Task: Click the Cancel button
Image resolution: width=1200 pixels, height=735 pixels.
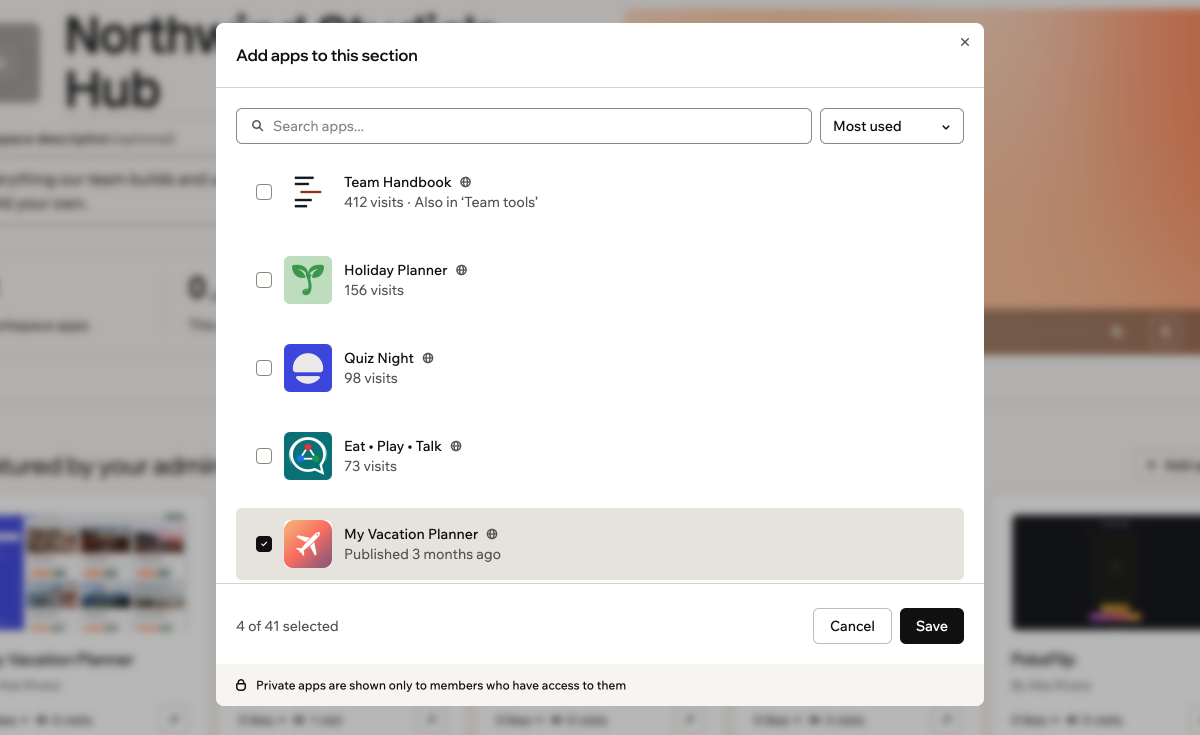Action: coord(852,626)
